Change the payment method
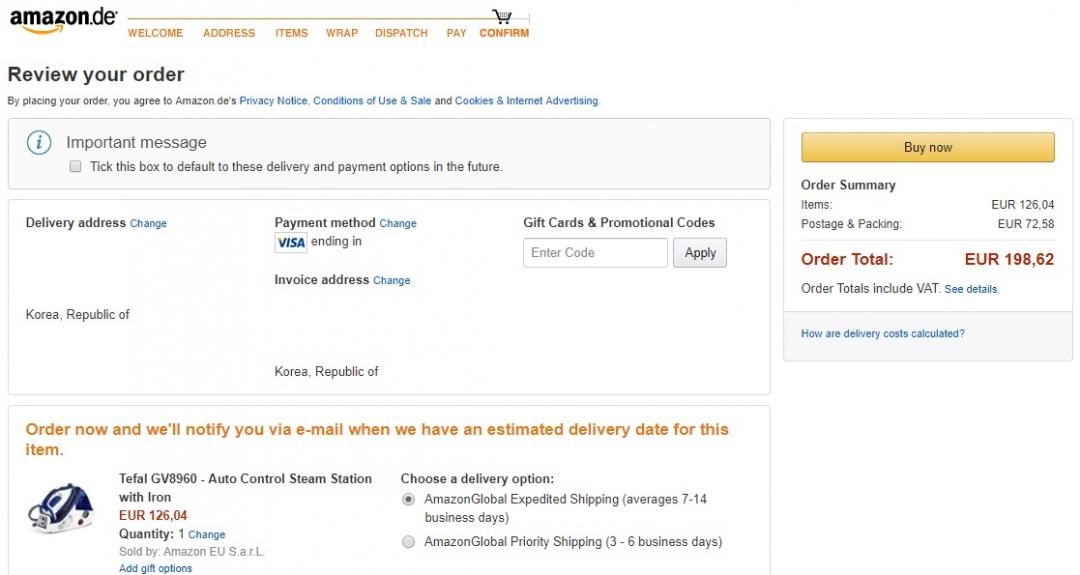This screenshot has width=1080, height=575. pyautogui.click(x=398, y=224)
